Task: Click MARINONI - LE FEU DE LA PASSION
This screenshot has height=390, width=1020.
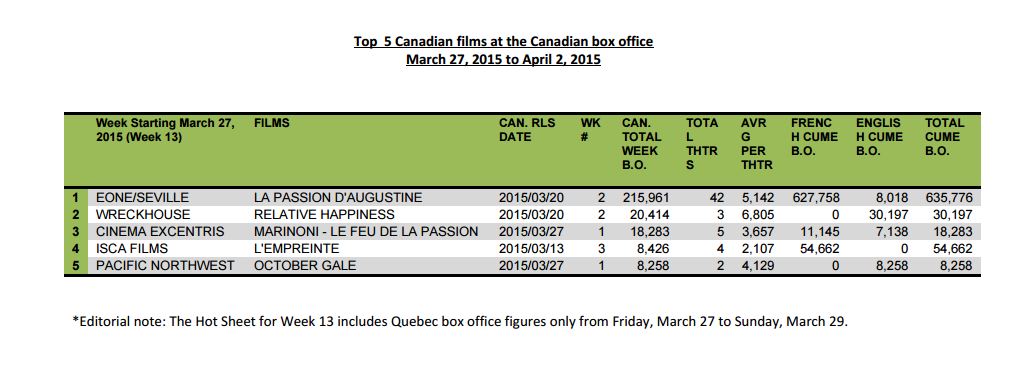Action: point(366,231)
